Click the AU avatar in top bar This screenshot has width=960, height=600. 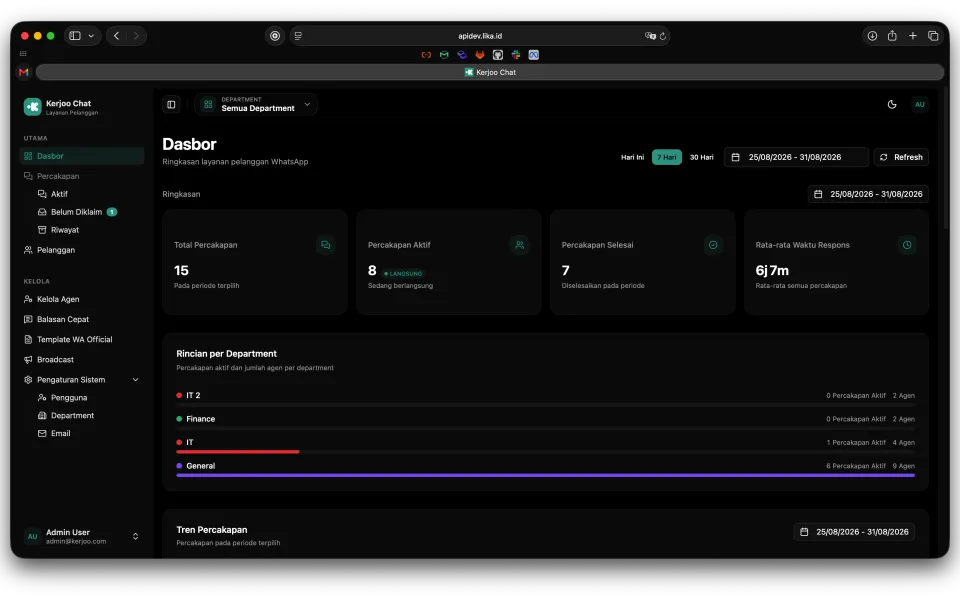pyautogui.click(x=920, y=105)
